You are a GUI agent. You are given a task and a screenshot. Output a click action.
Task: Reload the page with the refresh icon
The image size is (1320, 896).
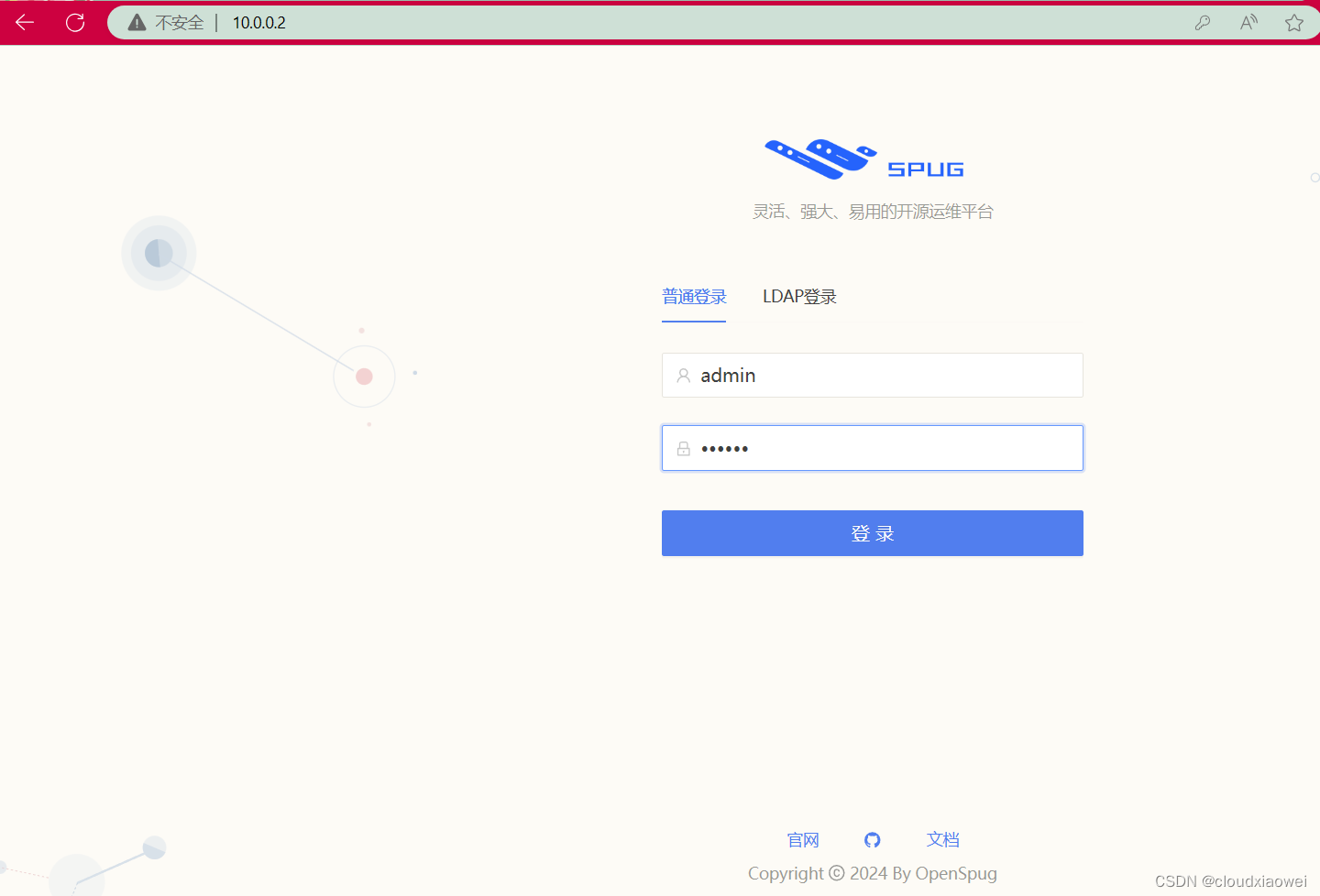[75, 22]
